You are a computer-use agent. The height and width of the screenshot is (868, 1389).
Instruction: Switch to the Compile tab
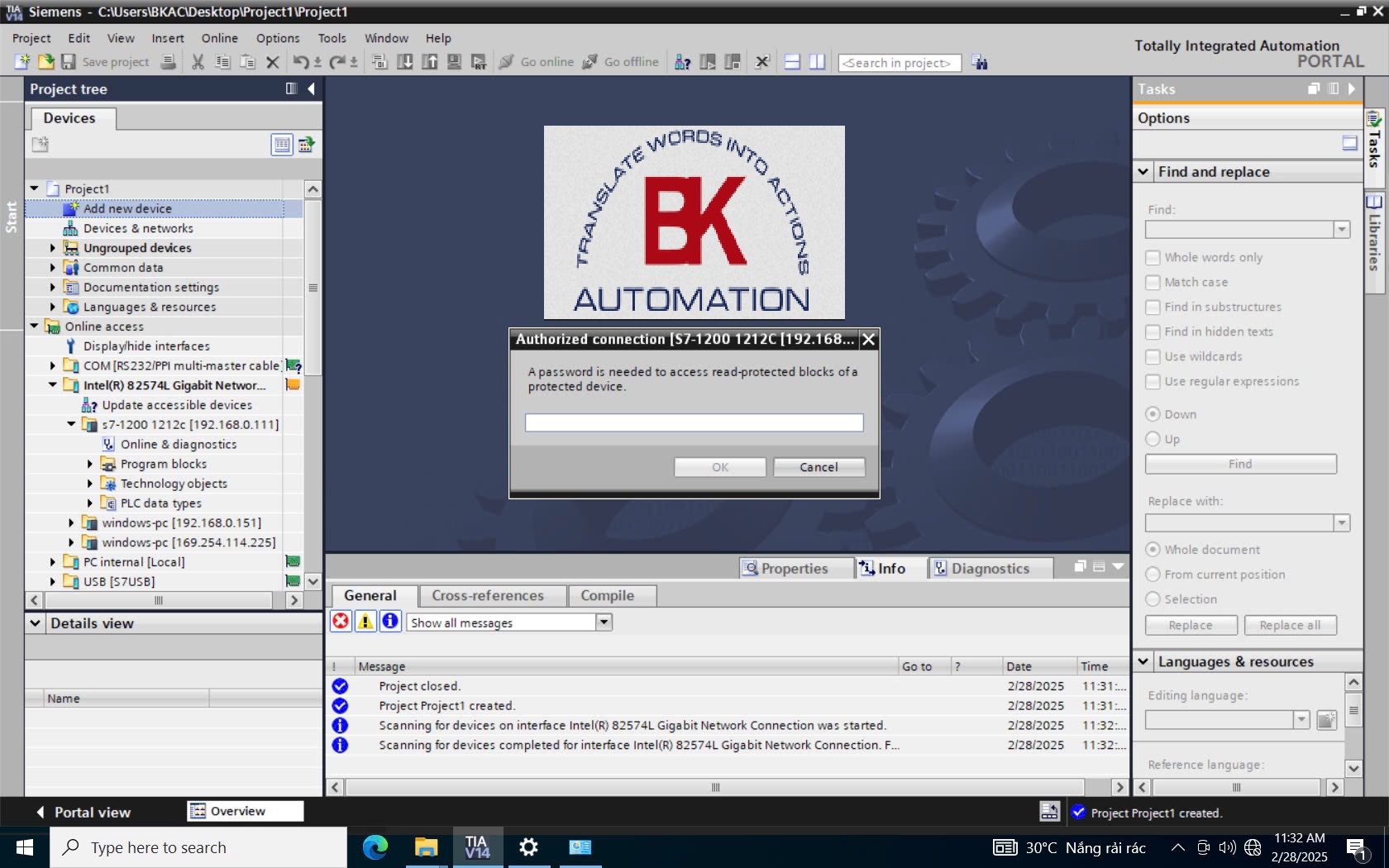pos(612,595)
